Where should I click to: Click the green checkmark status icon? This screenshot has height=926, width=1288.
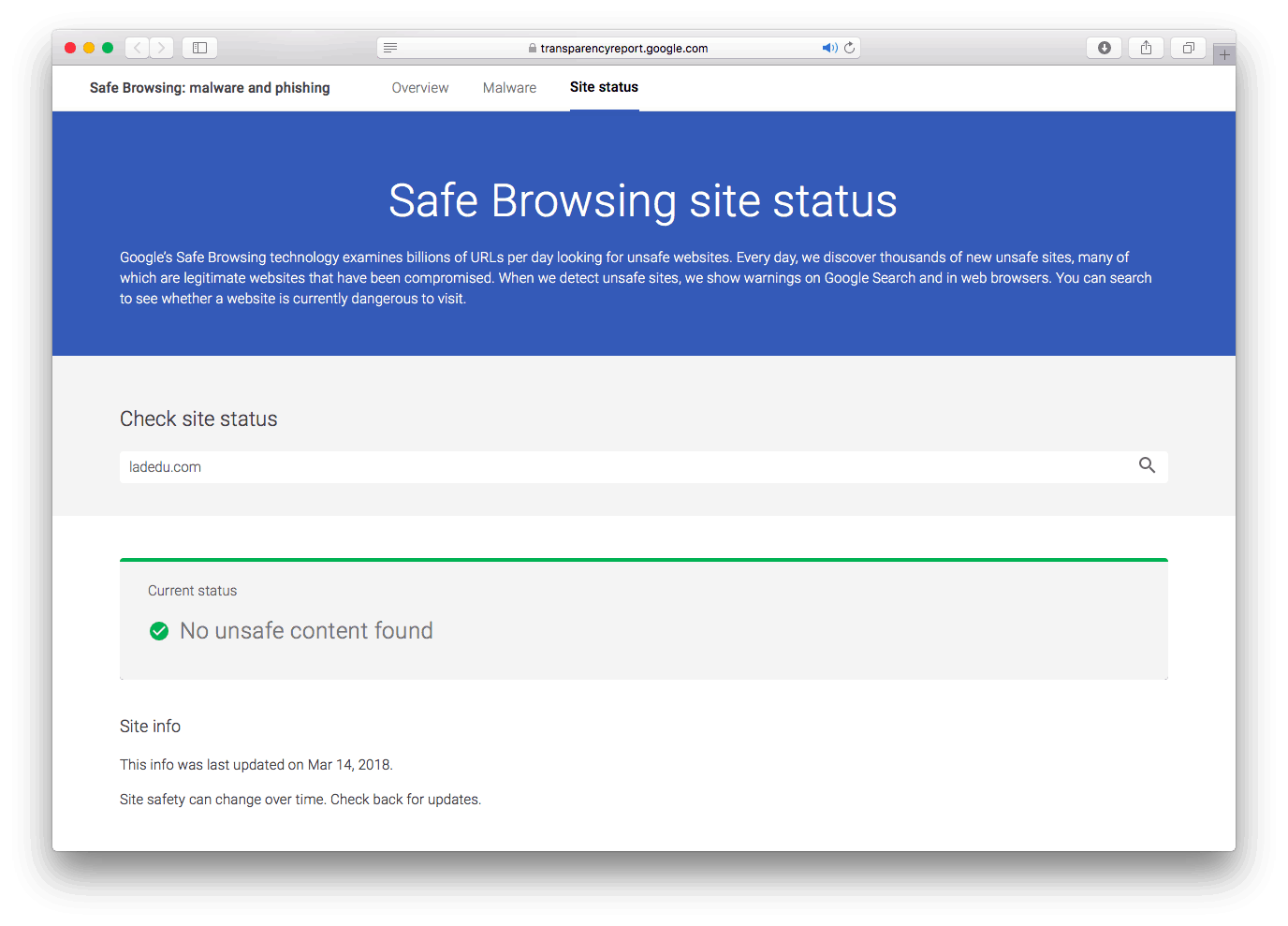(x=159, y=631)
